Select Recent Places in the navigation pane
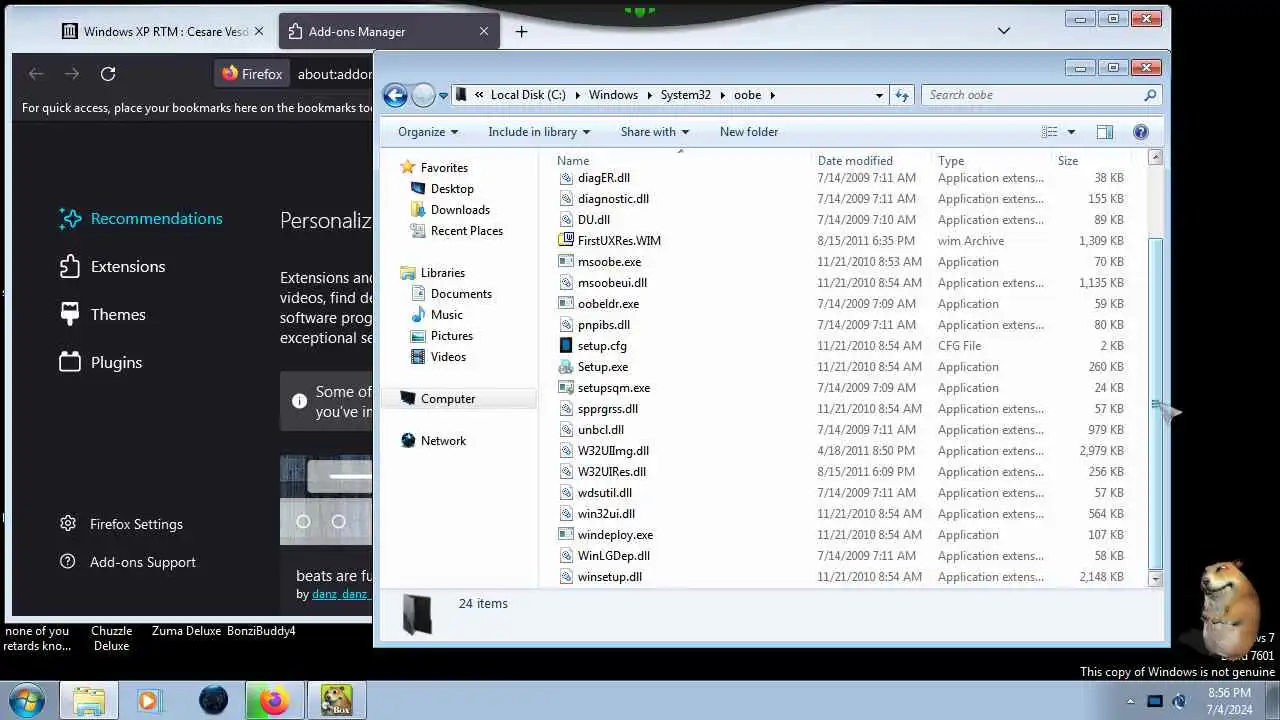Image resolution: width=1280 pixels, height=720 pixels. pyautogui.click(x=466, y=231)
